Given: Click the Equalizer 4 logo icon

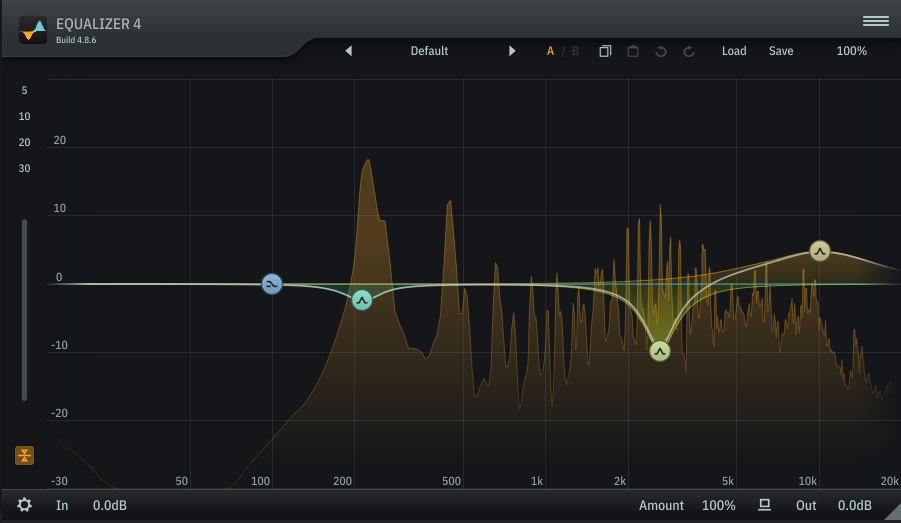Looking at the screenshot, I should [x=33, y=30].
